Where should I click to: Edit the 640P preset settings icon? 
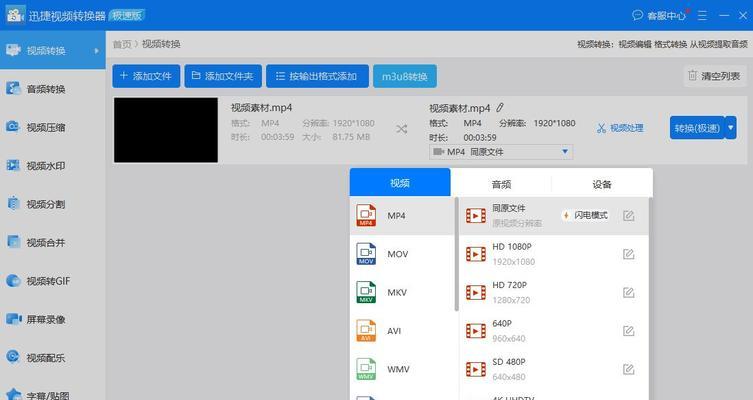coord(629,331)
